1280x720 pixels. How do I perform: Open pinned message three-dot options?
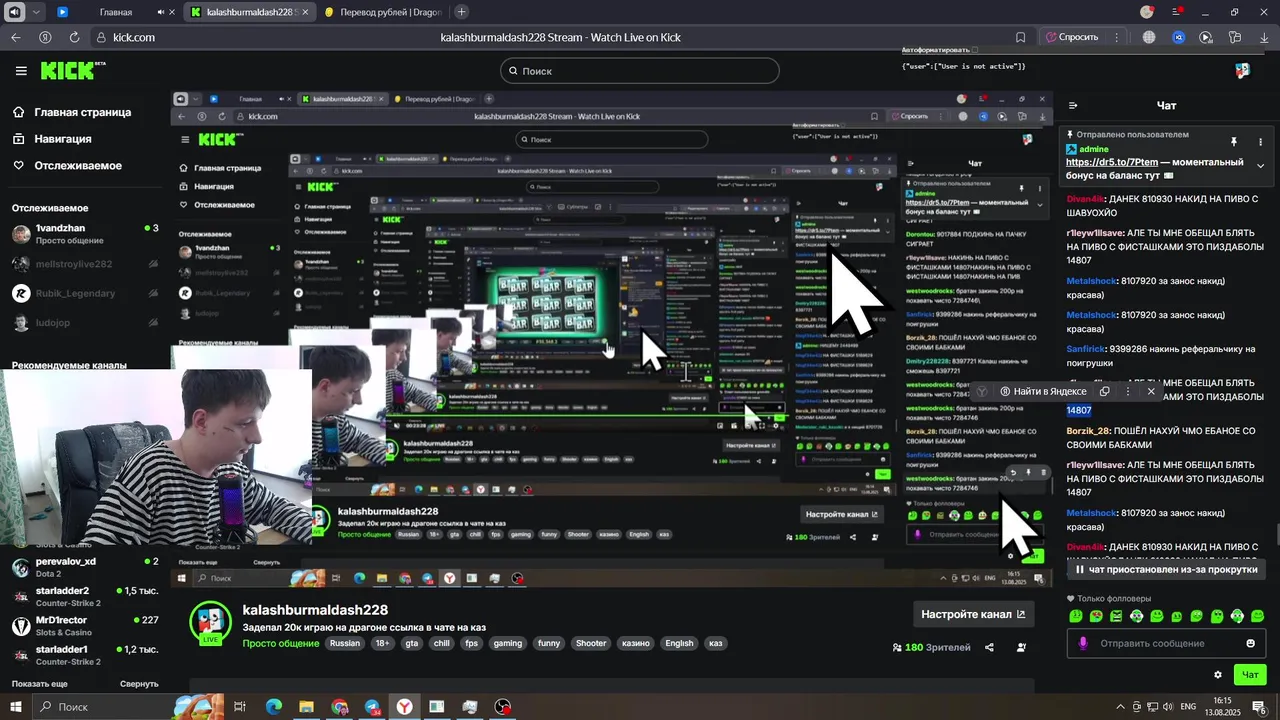tap(1260, 142)
